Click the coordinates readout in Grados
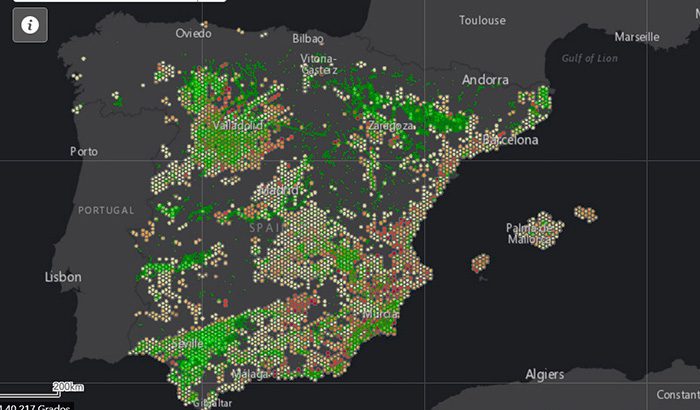The height and width of the screenshot is (410, 700). pyautogui.click(x=35, y=405)
